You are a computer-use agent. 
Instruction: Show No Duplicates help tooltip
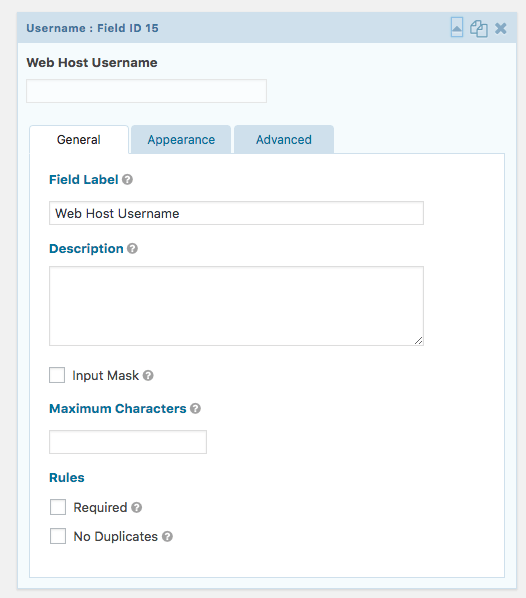[167, 537]
